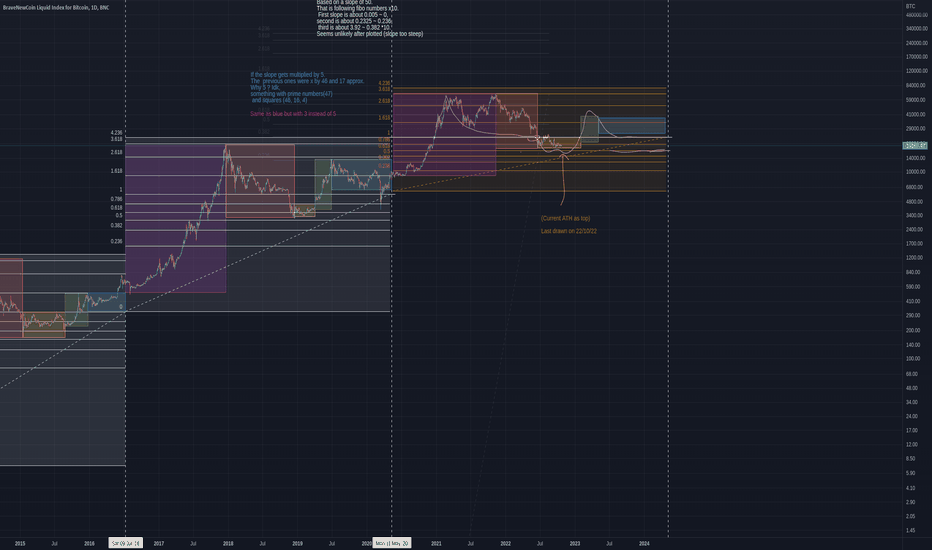Select the 'Seems unlikely after plotted' text line
The image size is (932, 550).
[x=370, y=34]
